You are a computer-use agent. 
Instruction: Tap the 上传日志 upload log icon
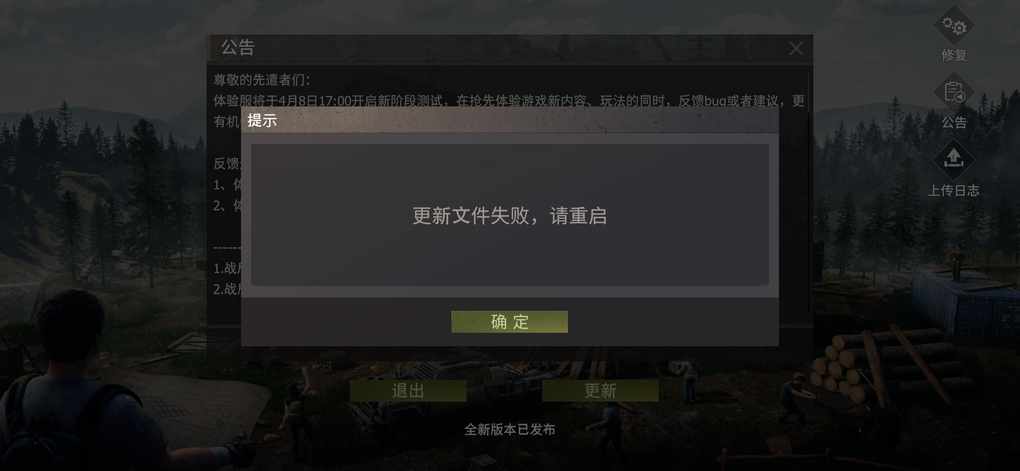(x=954, y=159)
